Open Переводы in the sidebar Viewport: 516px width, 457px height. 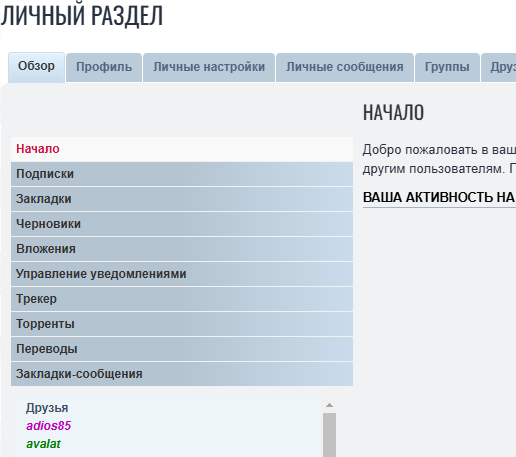[x=182, y=349]
